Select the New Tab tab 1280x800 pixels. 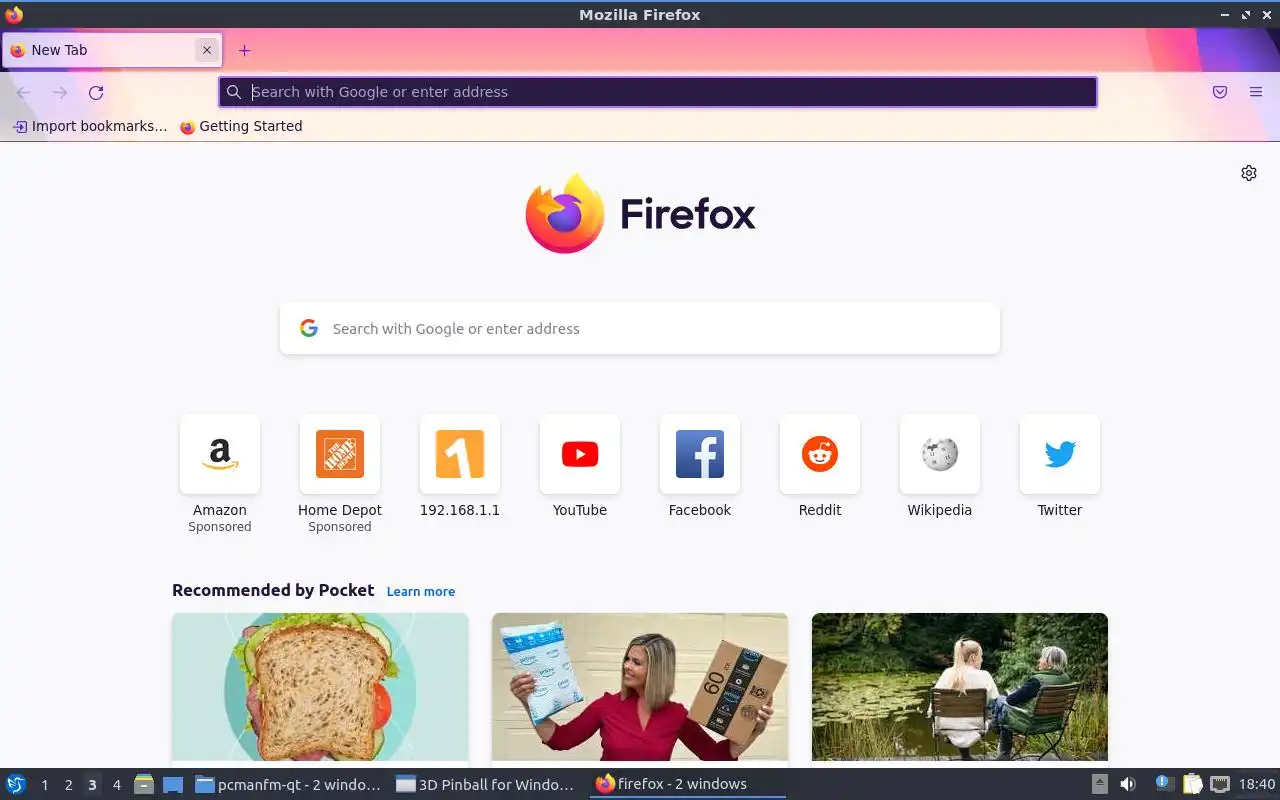coord(112,50)
